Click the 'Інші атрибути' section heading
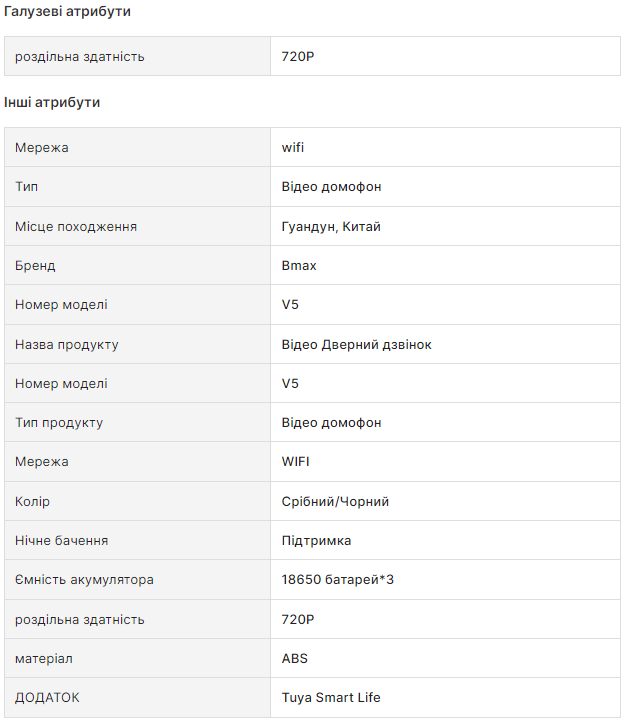 point(52,102)
